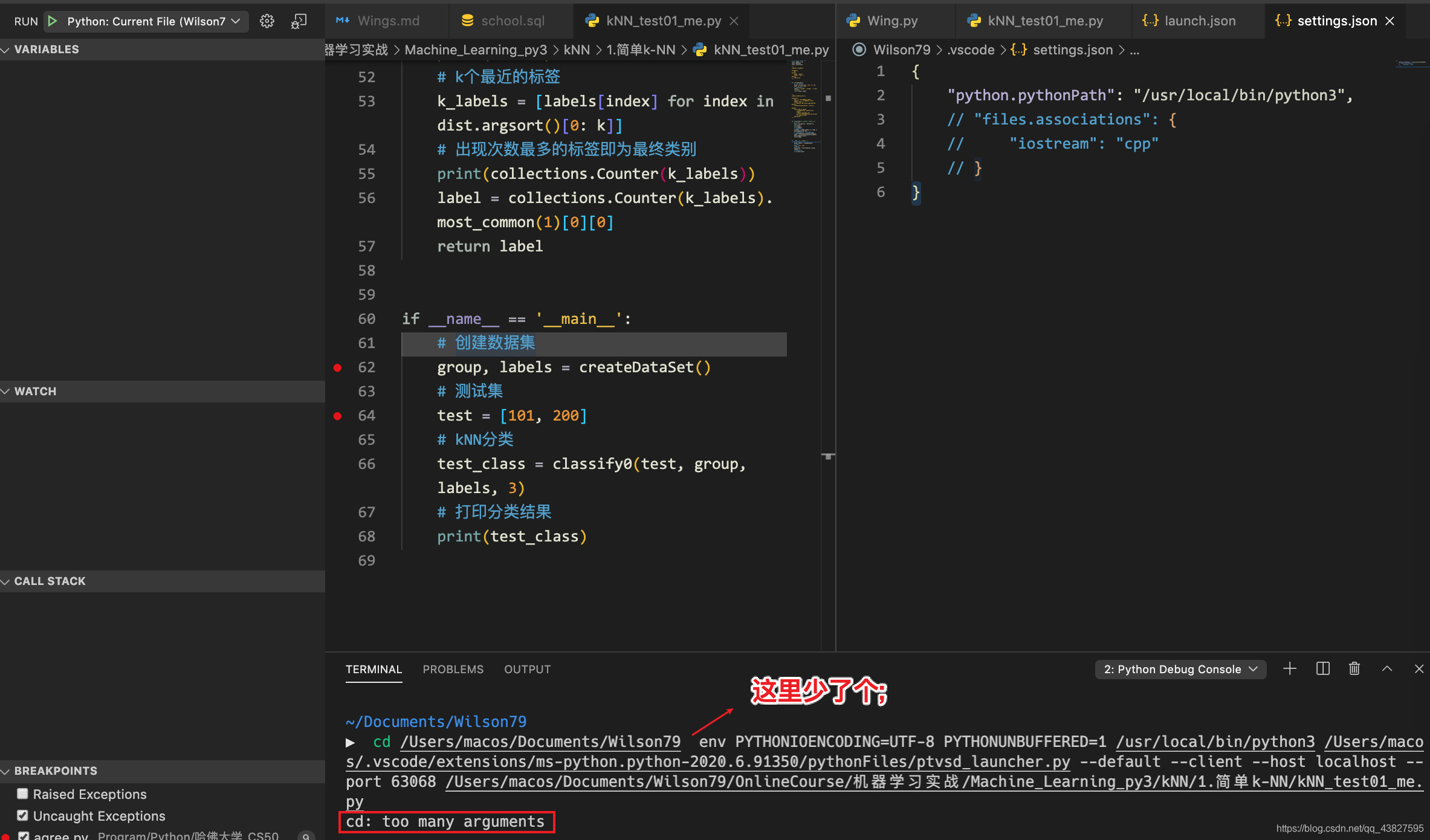Split the terminal panel
The height and width of the screenshot is (840, 1430).
(1322, 668)
